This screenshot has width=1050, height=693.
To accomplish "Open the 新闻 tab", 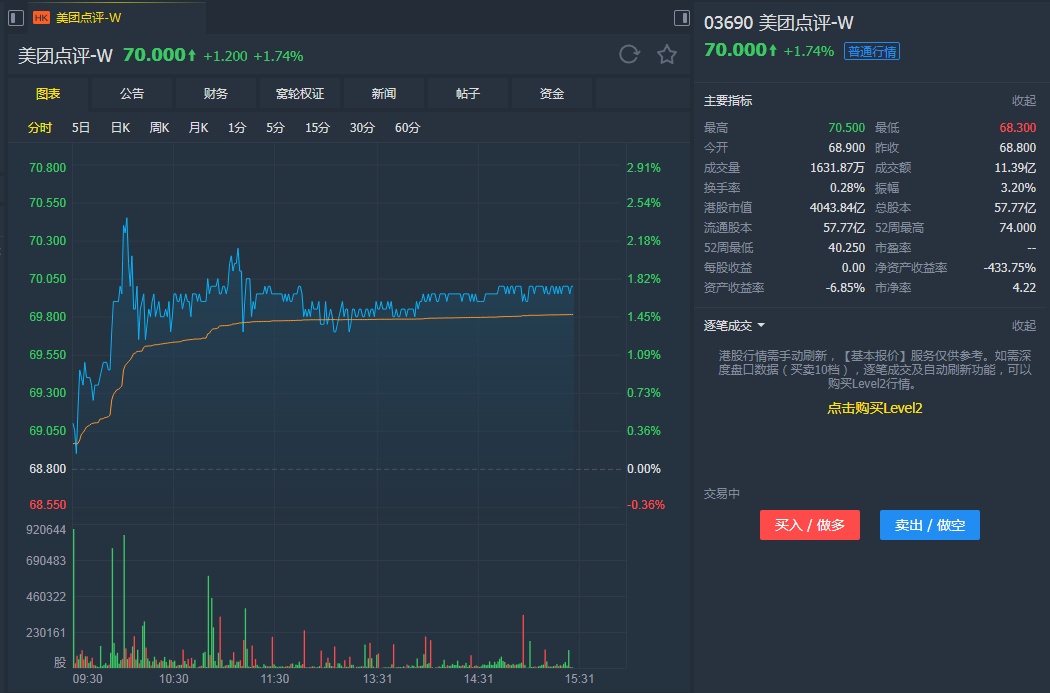I will (x=384, y=94).
